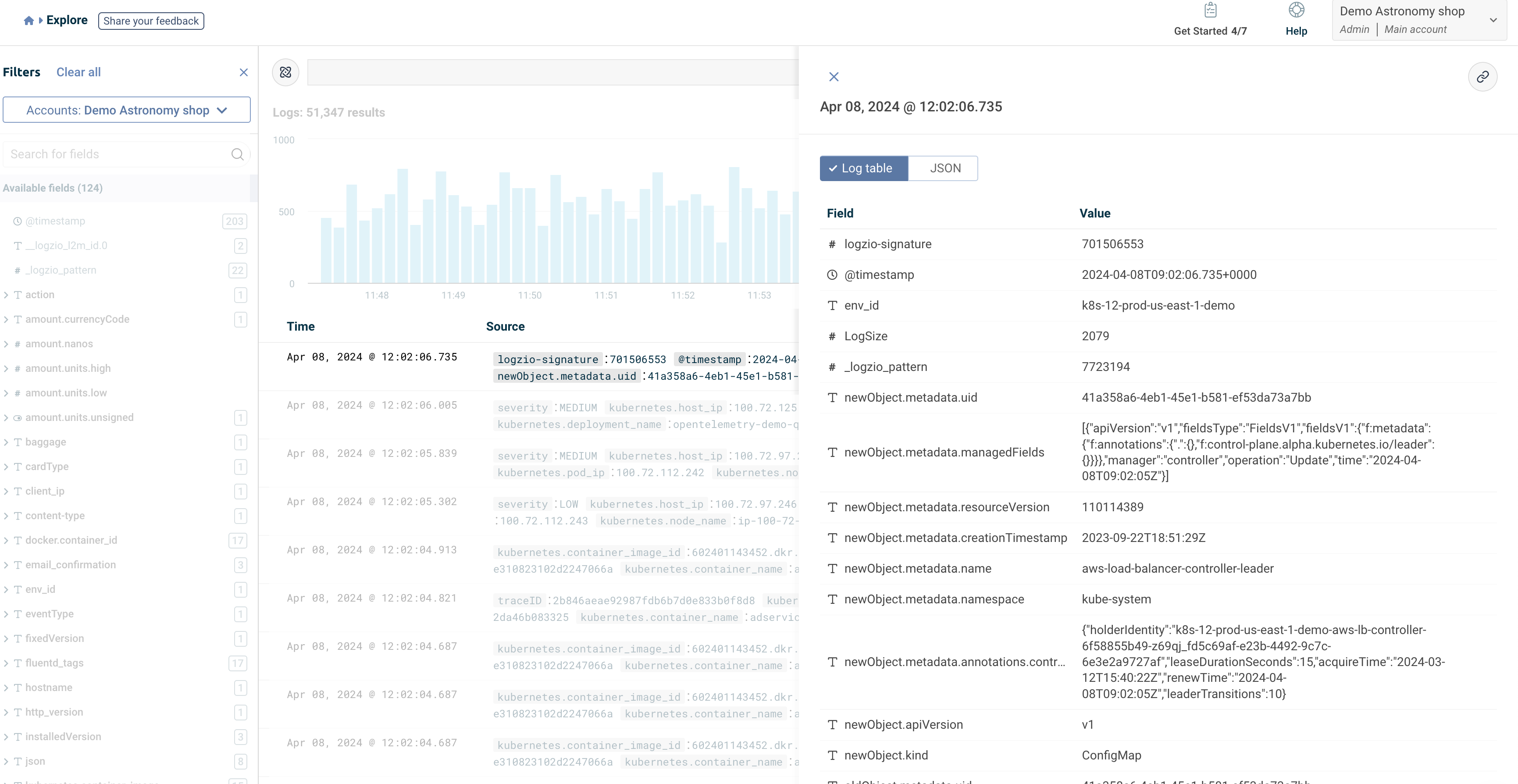Click the search magnifier icon in fields panel
The image size is (1518, 784).
(237, 155)
